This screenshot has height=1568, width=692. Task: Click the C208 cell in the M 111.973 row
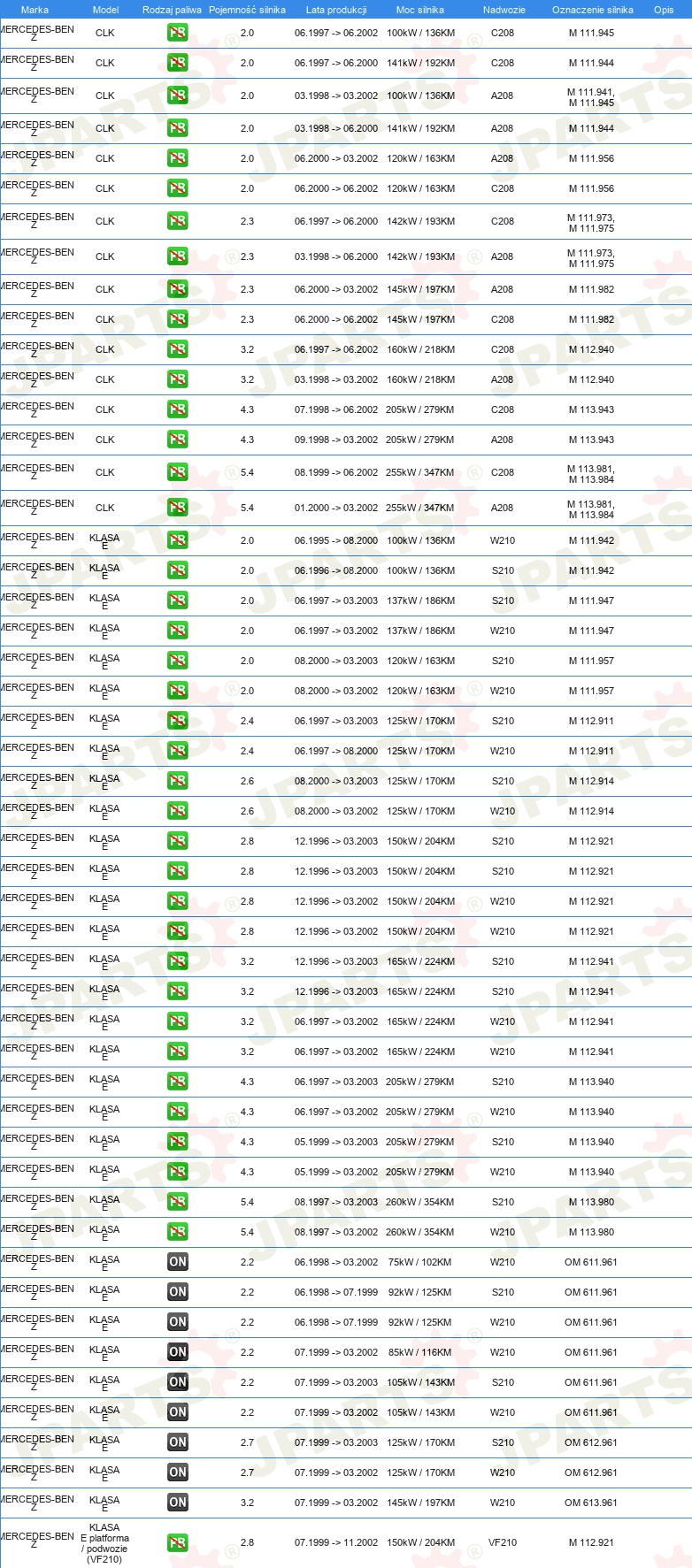503,221
